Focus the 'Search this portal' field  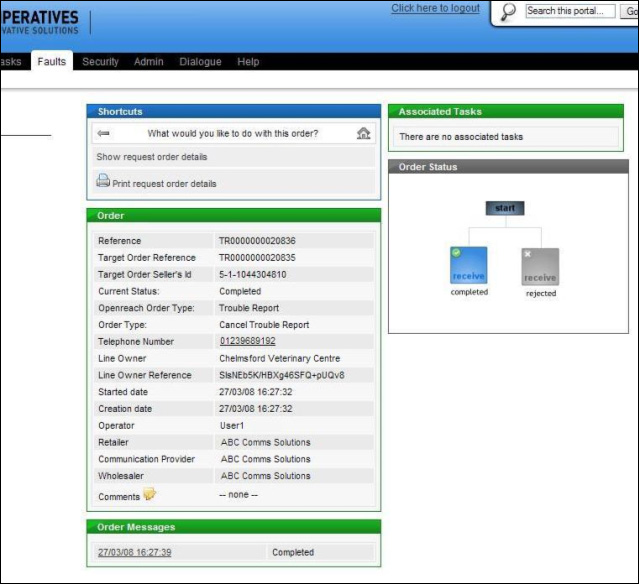pyautogui.click(x=570, y=11)
